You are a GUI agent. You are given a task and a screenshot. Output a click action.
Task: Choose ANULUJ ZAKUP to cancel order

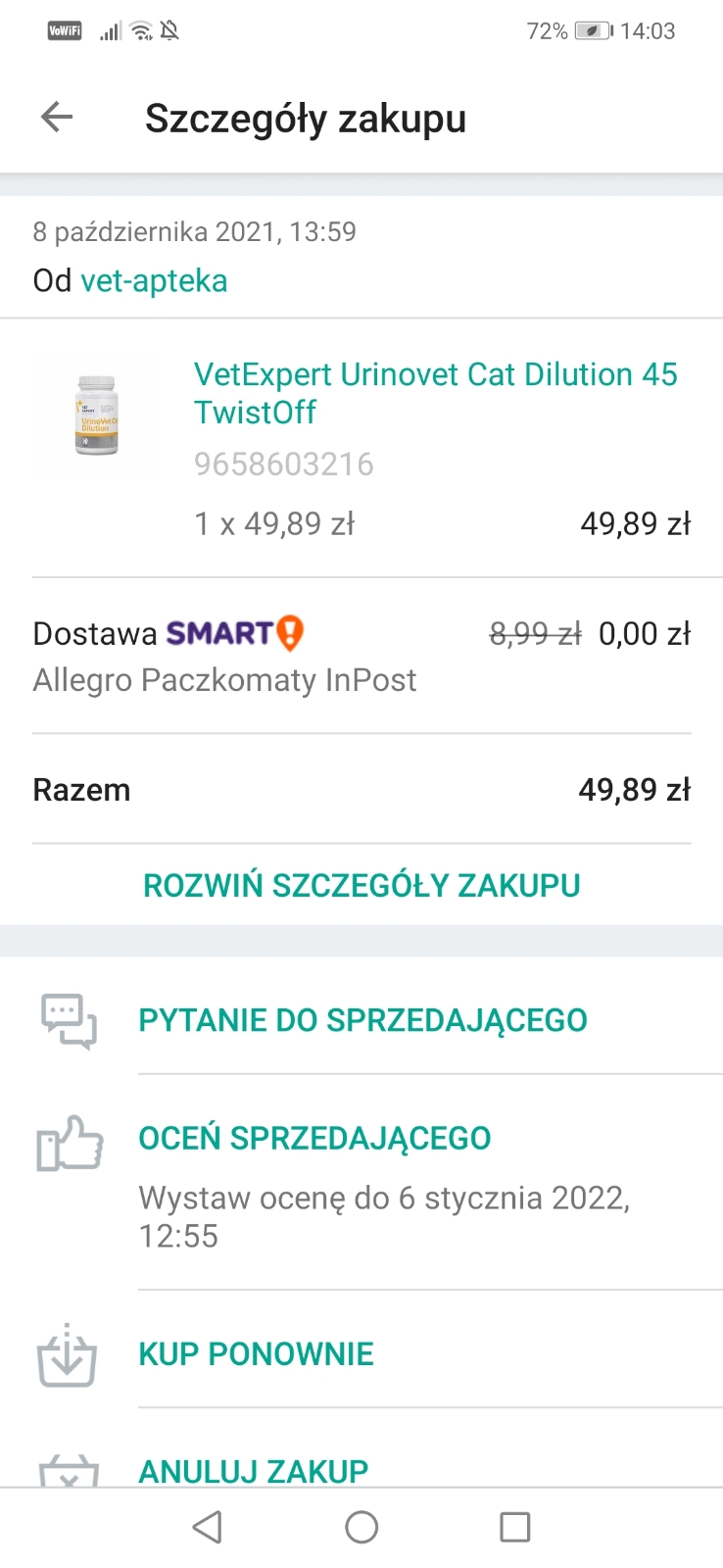pos(253,1471)
